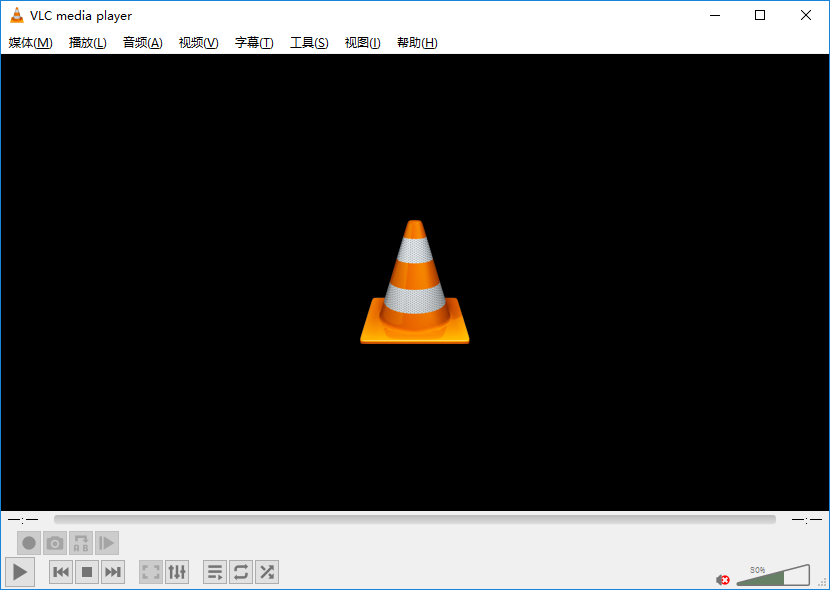830x590 pixels.
Task: Click the VLC cone title bar icon
Action: [x=17, y=15]
